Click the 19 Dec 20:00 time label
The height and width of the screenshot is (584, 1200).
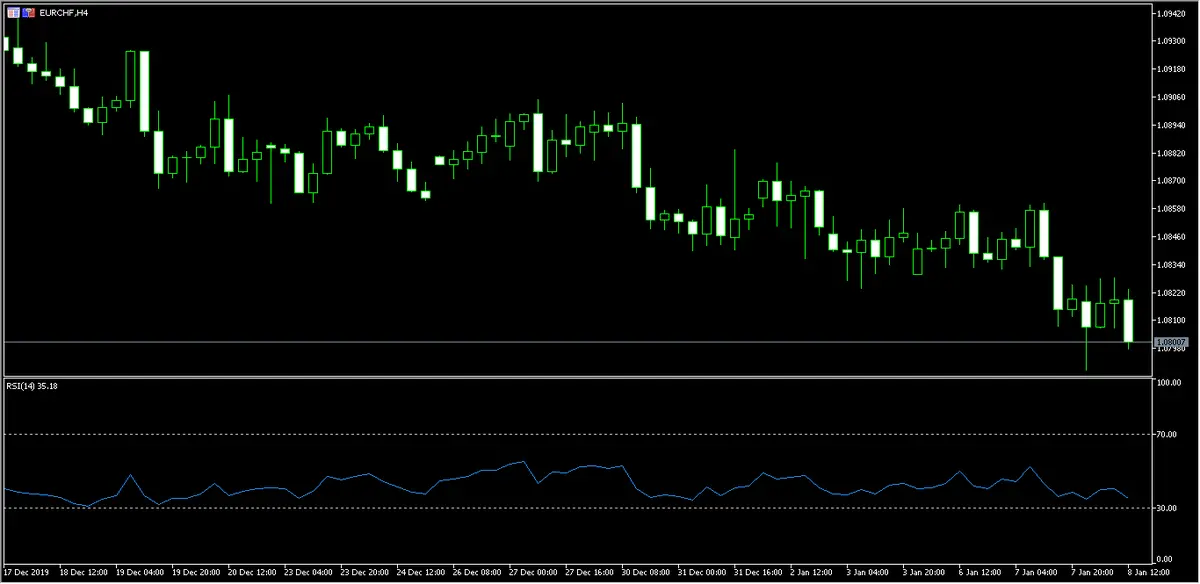[x=195, y=573]
